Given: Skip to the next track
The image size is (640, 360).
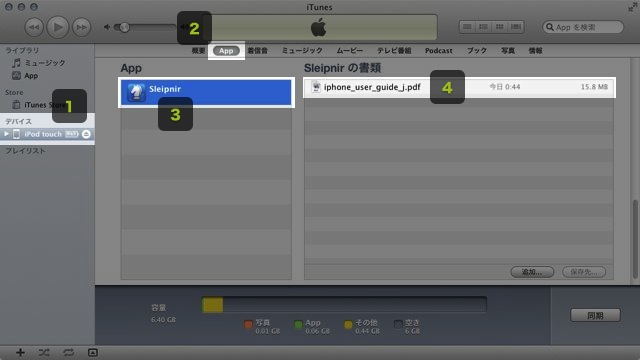Looking at the screenshot, I should click(81, 27).
